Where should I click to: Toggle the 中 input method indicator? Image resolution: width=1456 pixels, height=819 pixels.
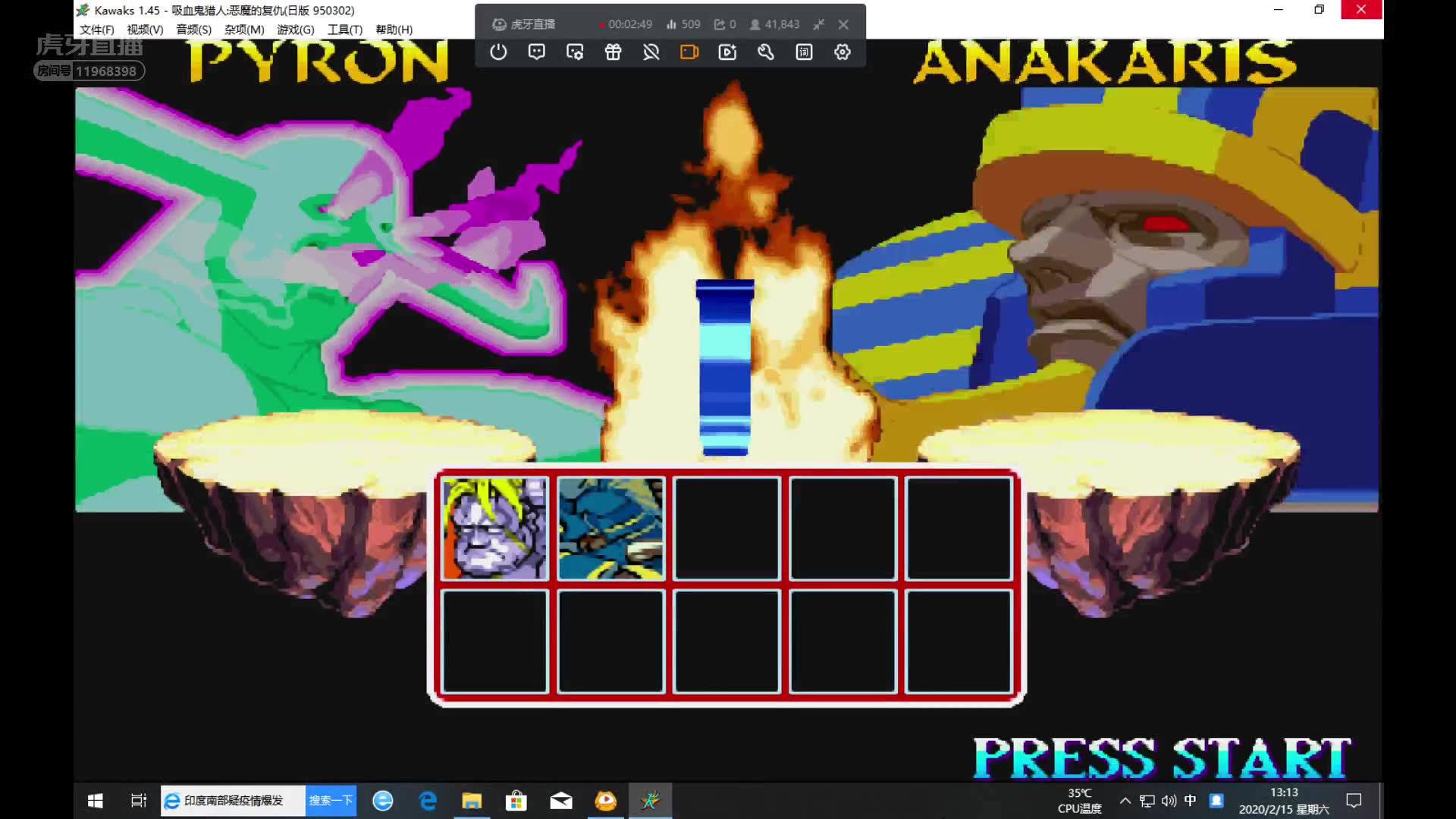(1190, 801)
